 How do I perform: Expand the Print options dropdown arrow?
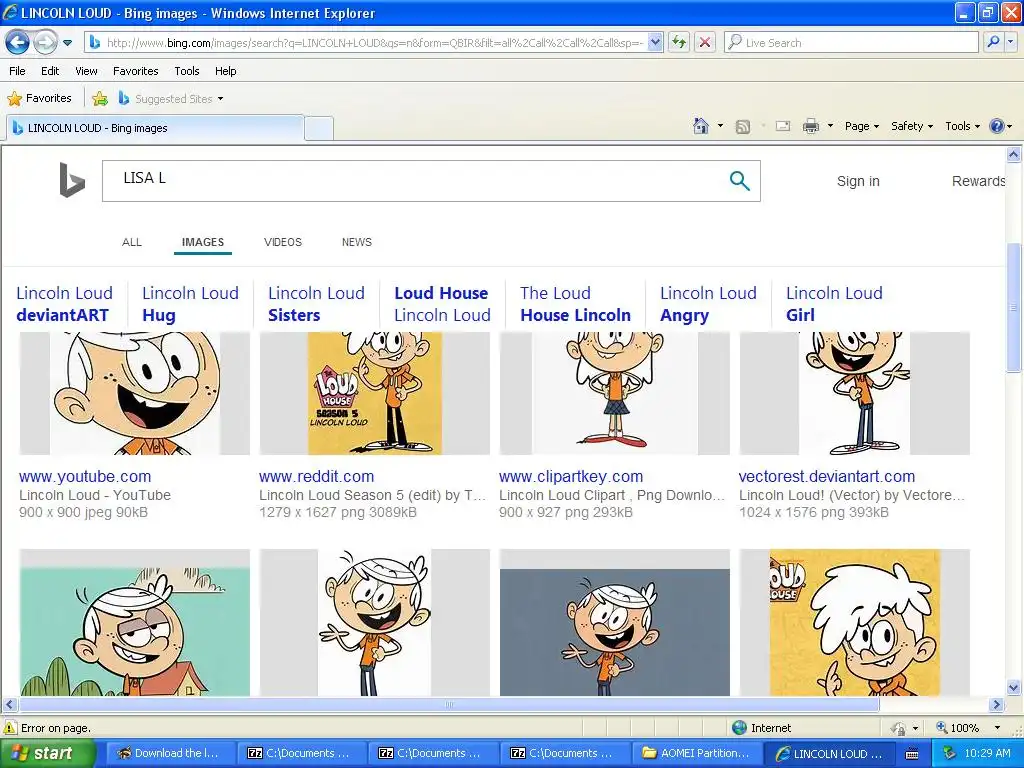[x=830, y=126]
